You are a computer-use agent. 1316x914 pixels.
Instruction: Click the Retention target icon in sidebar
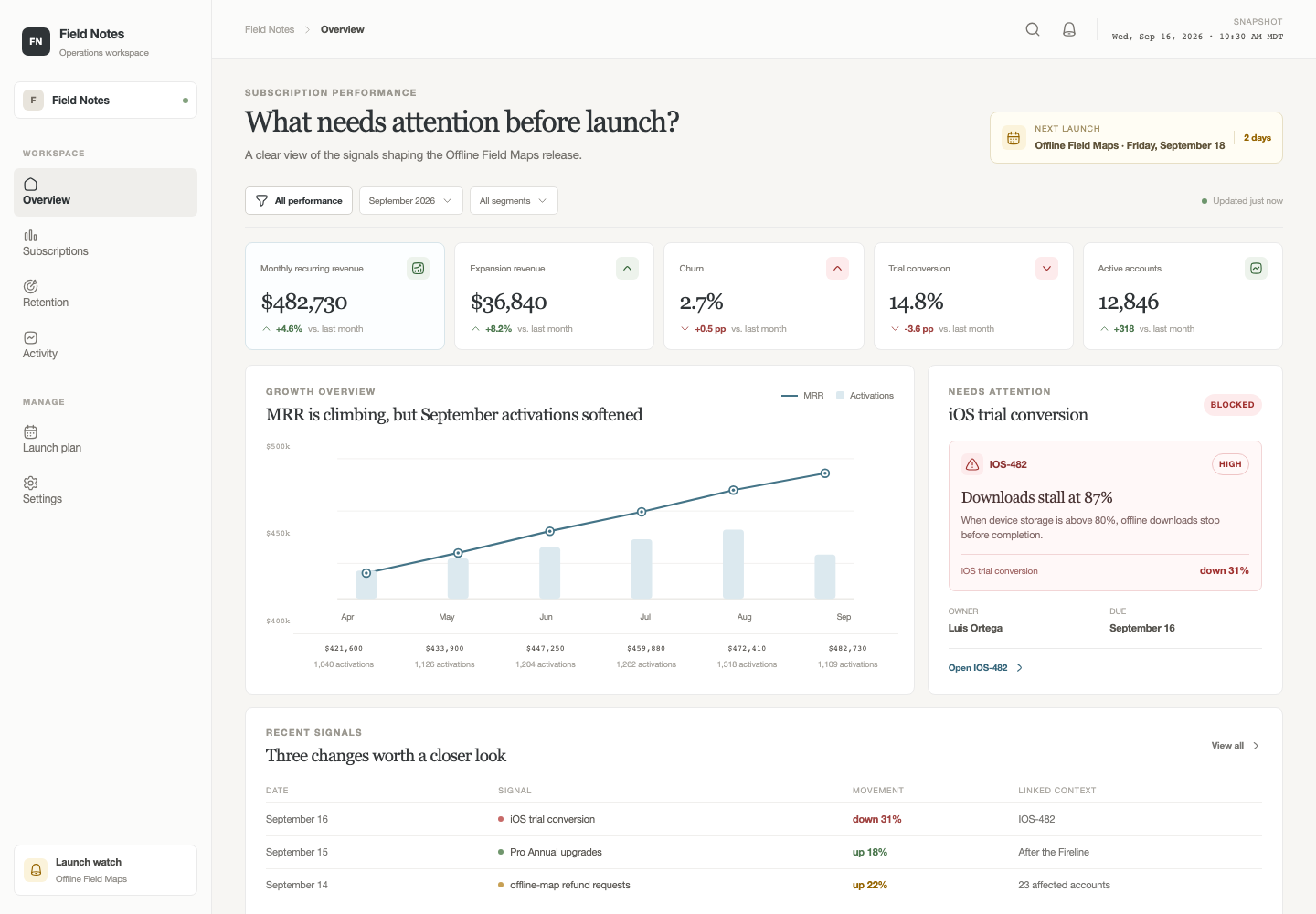(30, 286)
